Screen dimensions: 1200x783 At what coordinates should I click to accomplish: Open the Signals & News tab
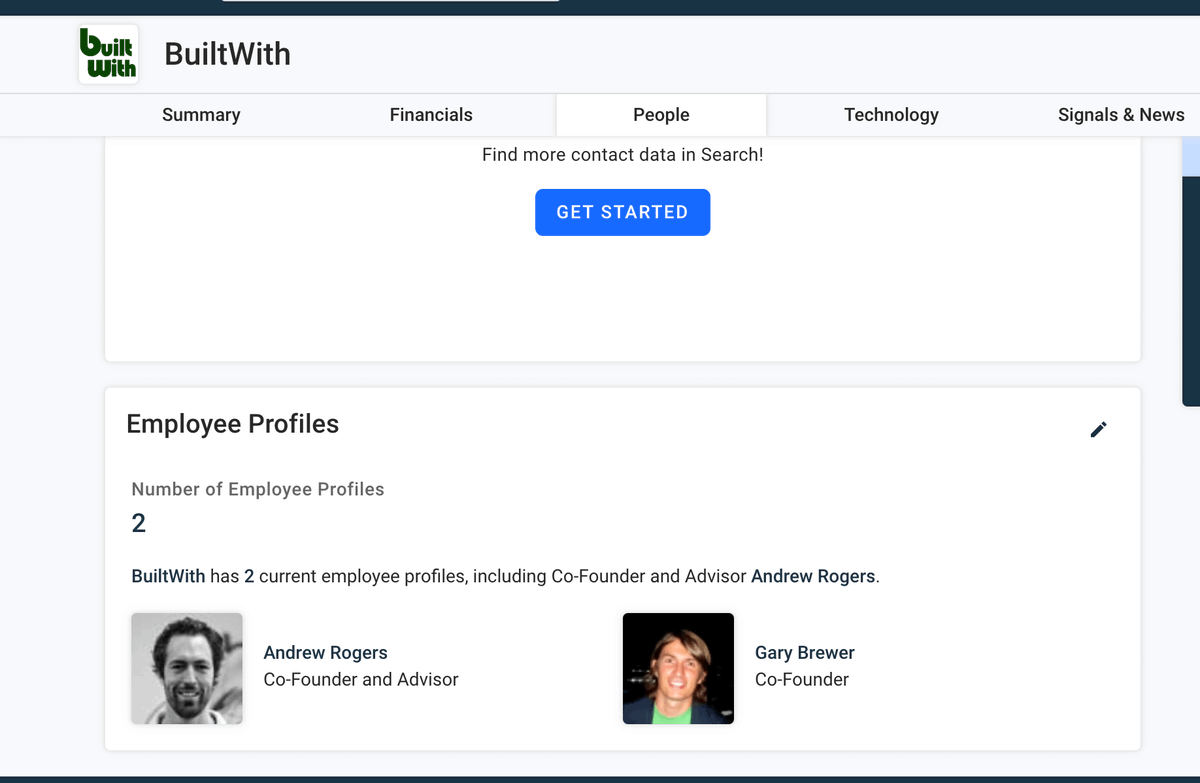tap(1121, 115)
